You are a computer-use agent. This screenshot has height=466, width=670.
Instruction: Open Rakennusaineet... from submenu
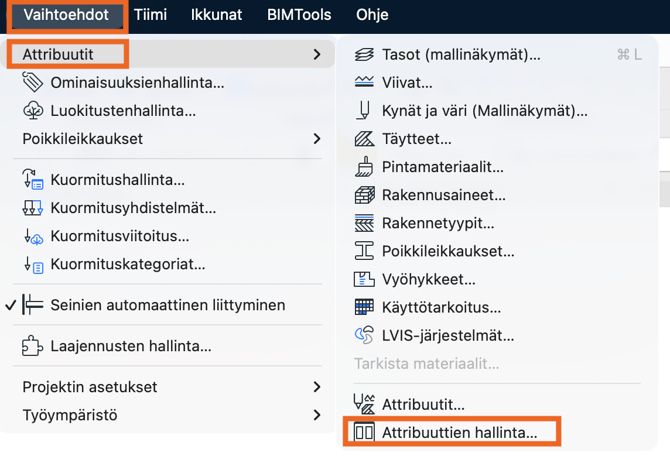pos(497,195)
